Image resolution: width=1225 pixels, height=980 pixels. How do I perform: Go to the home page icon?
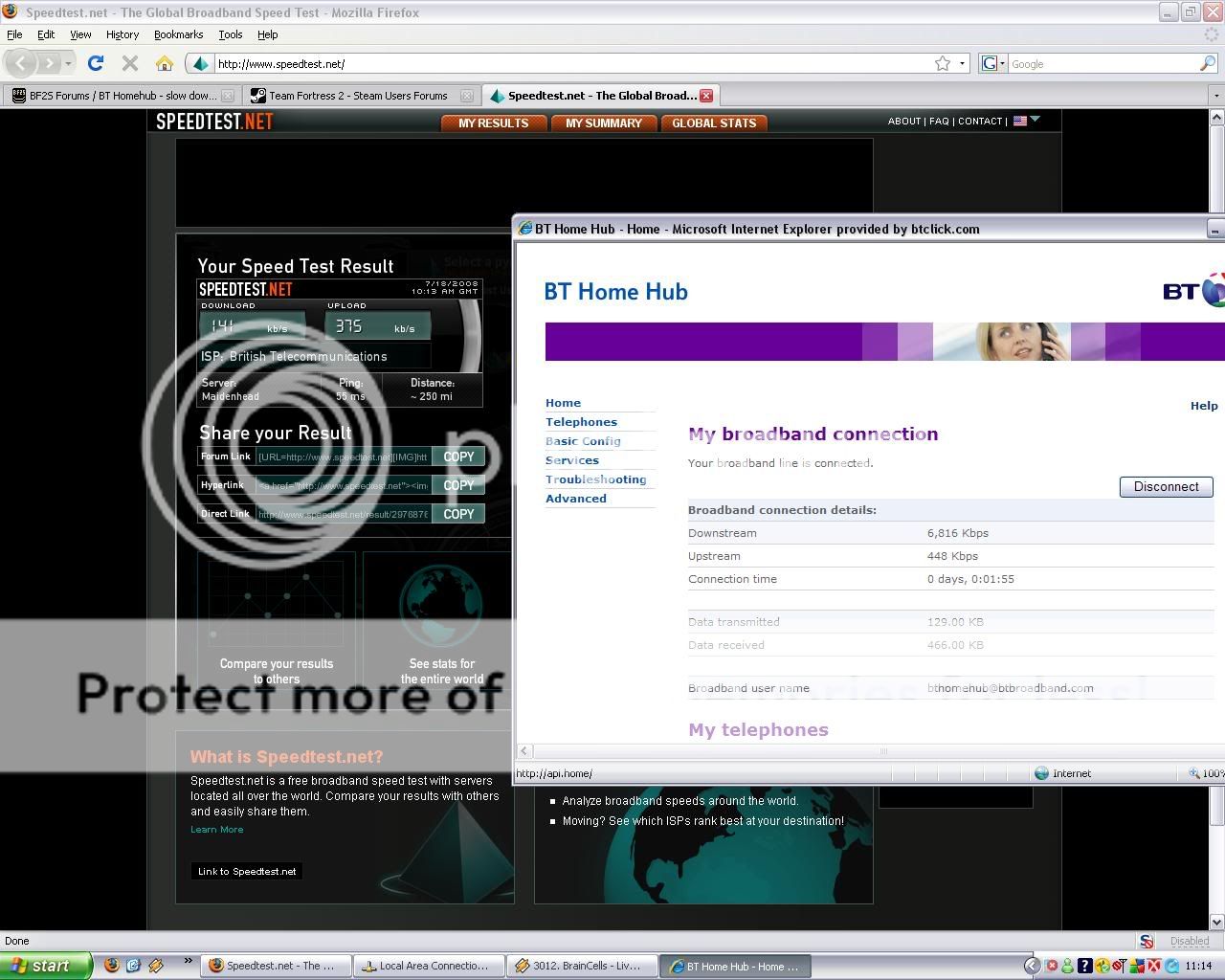(165, 63)
